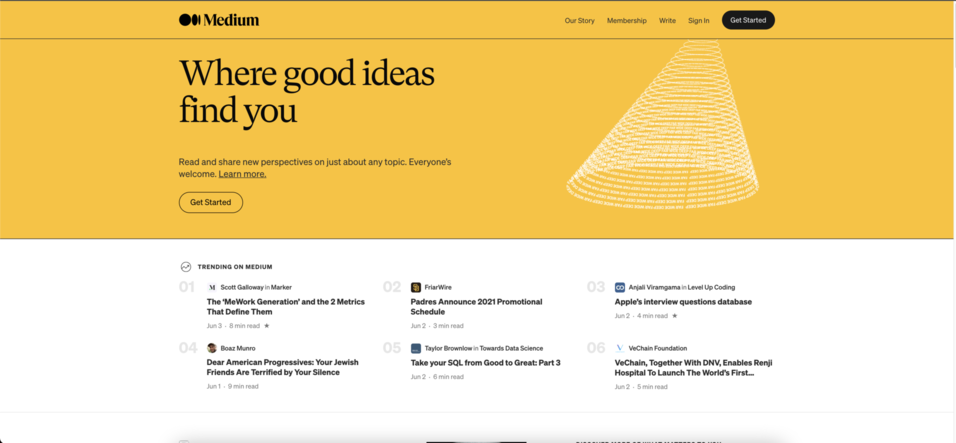Click the FriarWire avatar icon
The image size is (956, 443).
click(x=416, y=287)
